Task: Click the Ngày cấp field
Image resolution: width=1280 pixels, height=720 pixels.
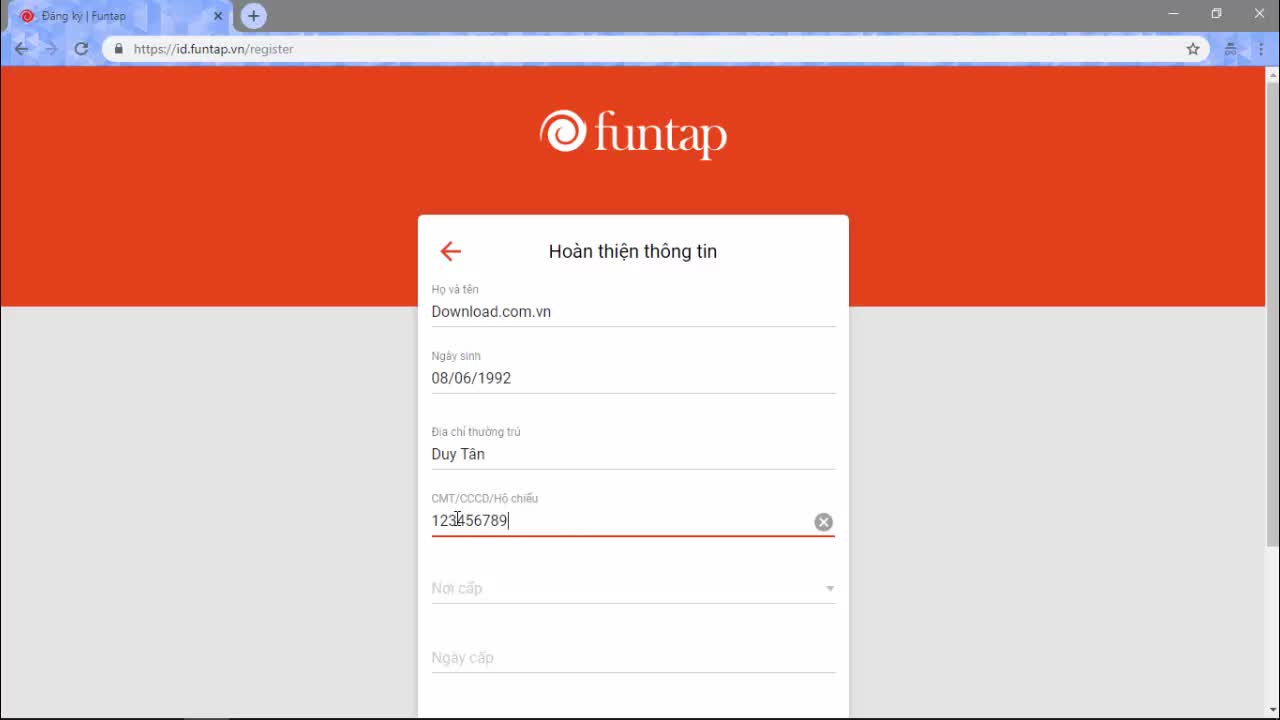Action: click(x=633, y=658)
